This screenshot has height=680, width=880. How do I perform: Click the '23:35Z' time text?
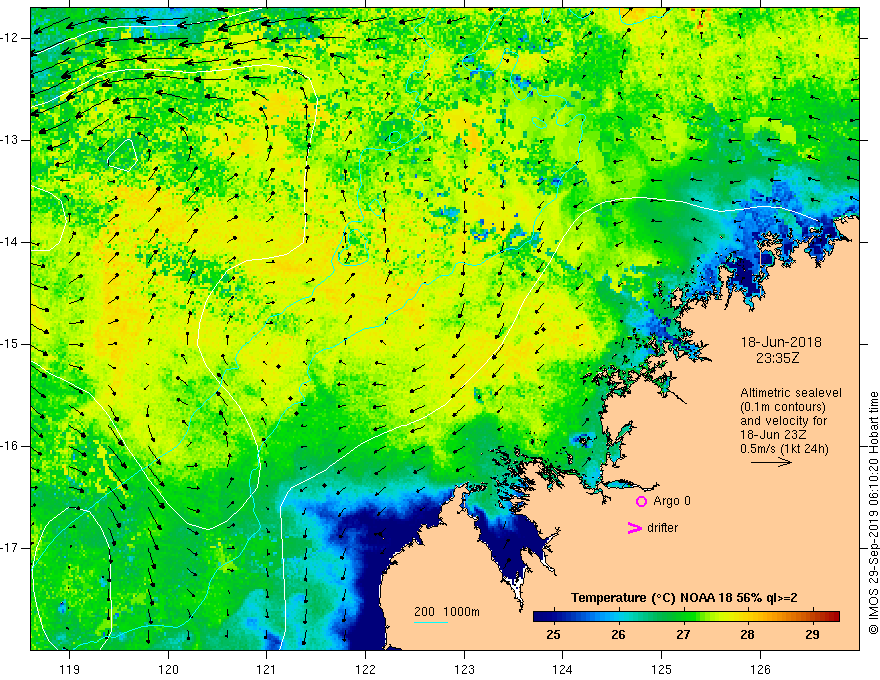click(x=777, y=358)
